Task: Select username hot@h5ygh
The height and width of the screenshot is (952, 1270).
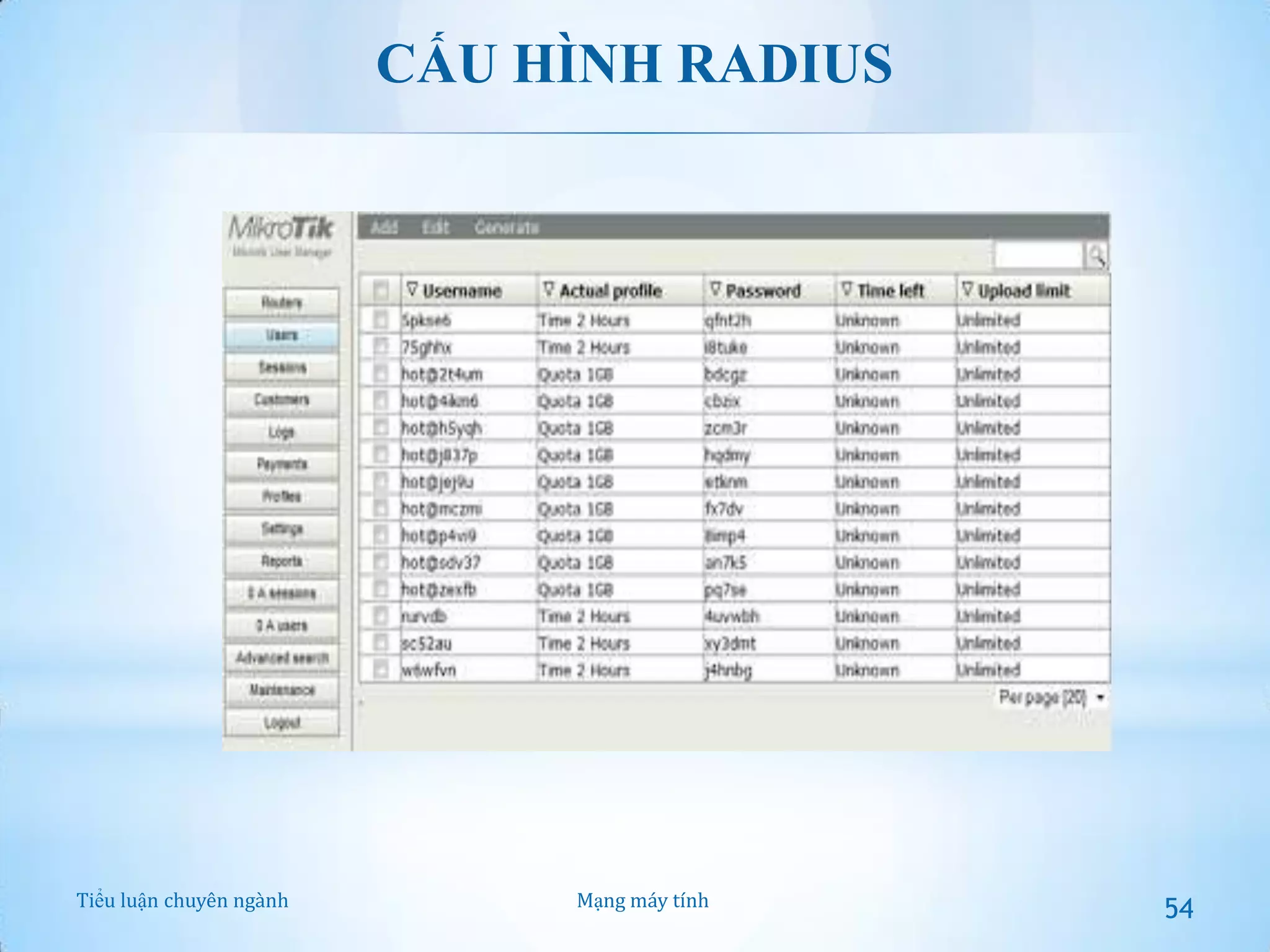Action: coord(442,428)
